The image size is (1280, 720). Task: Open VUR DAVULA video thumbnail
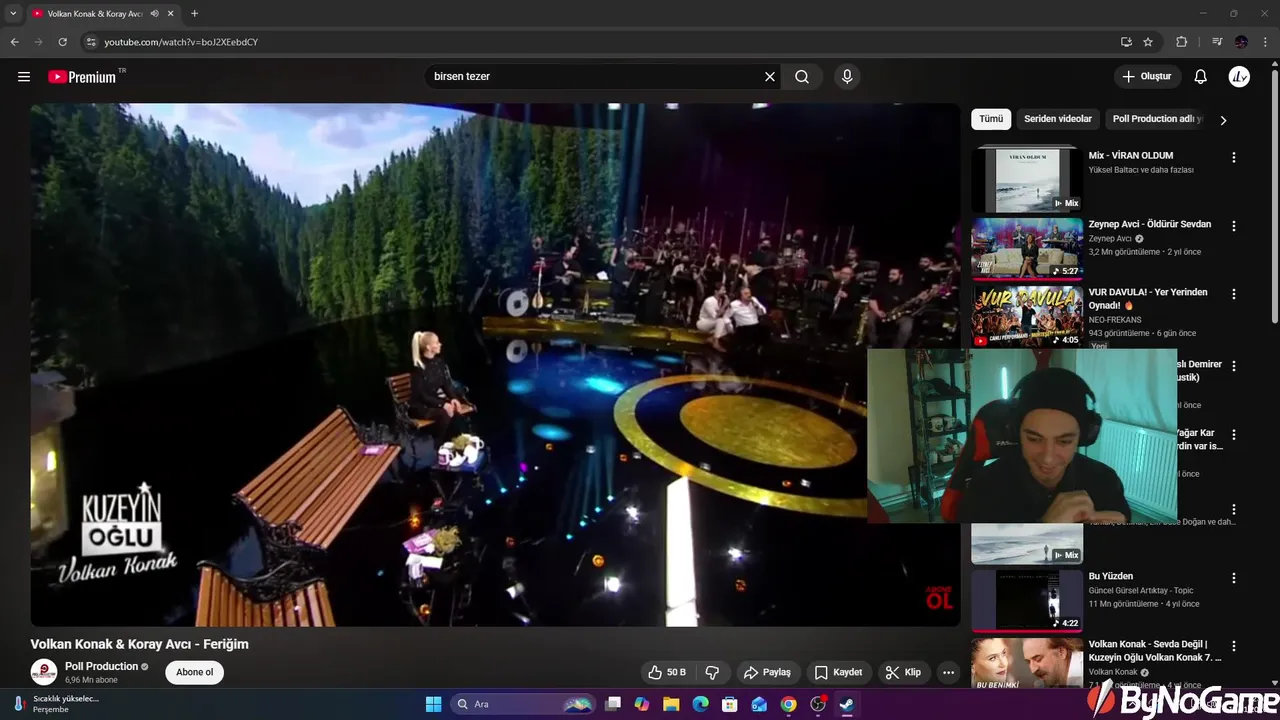coord(1027,316)
